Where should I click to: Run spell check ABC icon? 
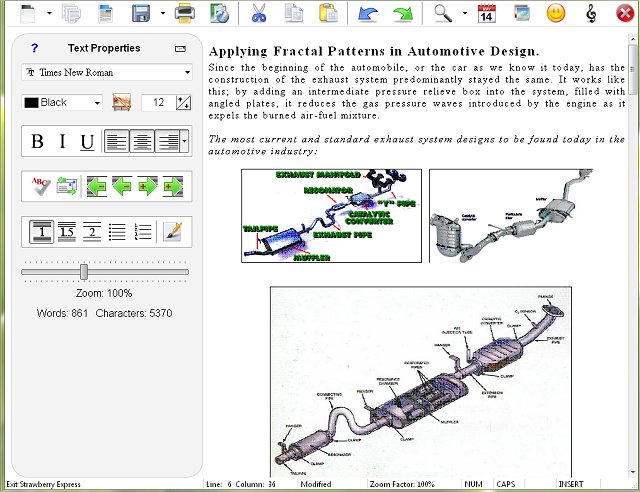(41, 186)
